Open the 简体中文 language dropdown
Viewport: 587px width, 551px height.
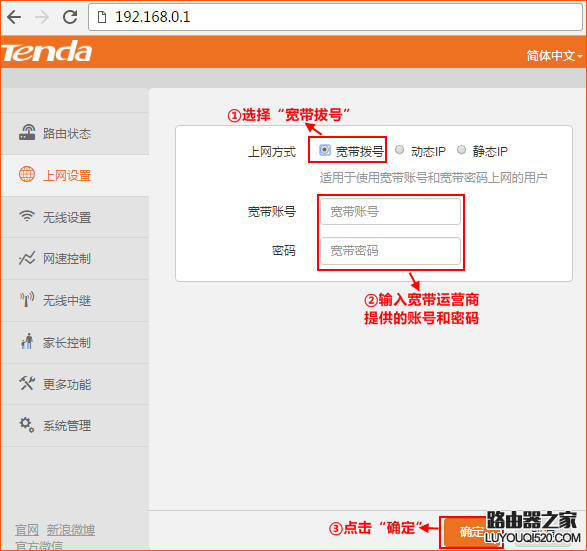pyautogui.click(x=554, y=56)
